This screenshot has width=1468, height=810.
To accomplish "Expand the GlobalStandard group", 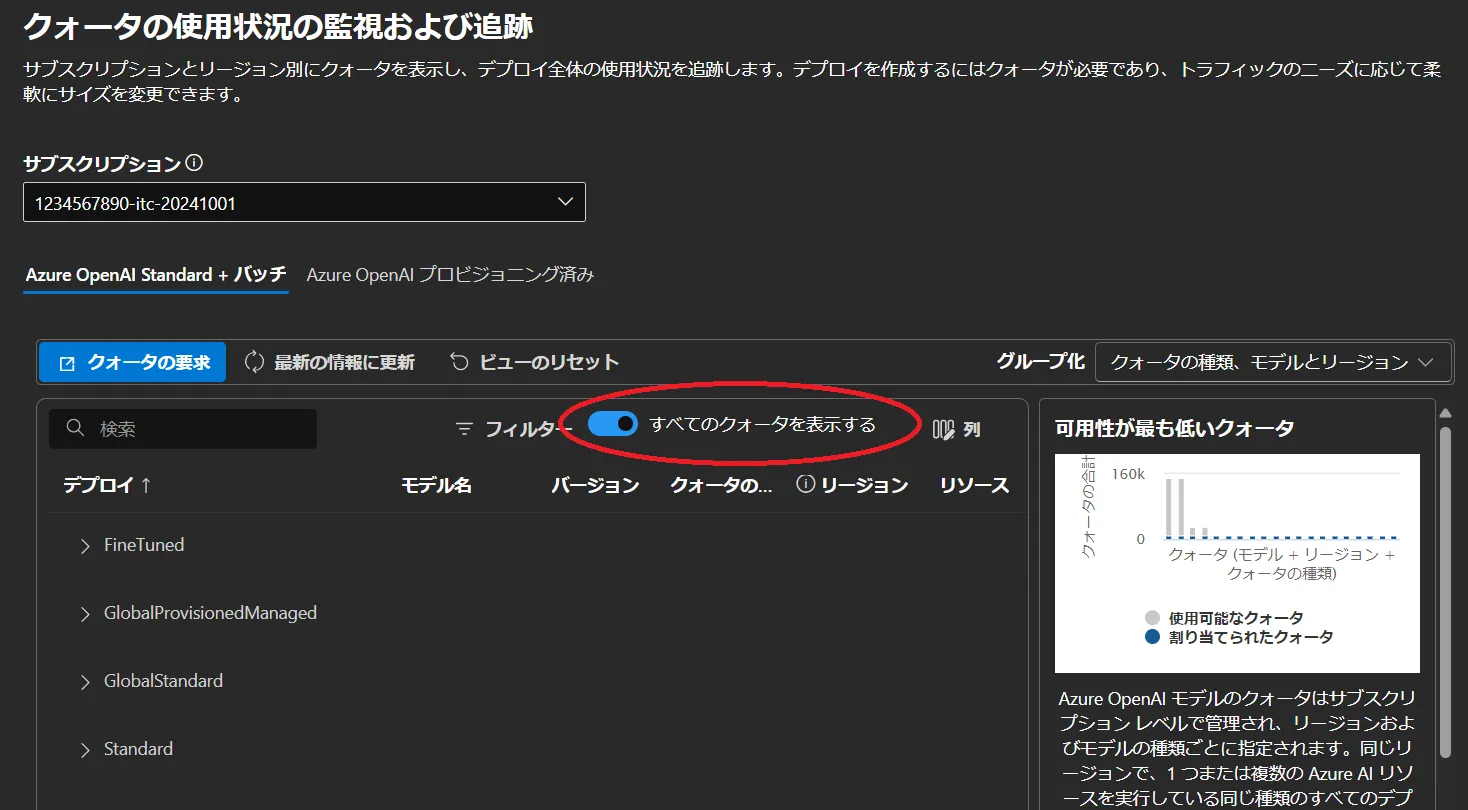I will point(86,682).
